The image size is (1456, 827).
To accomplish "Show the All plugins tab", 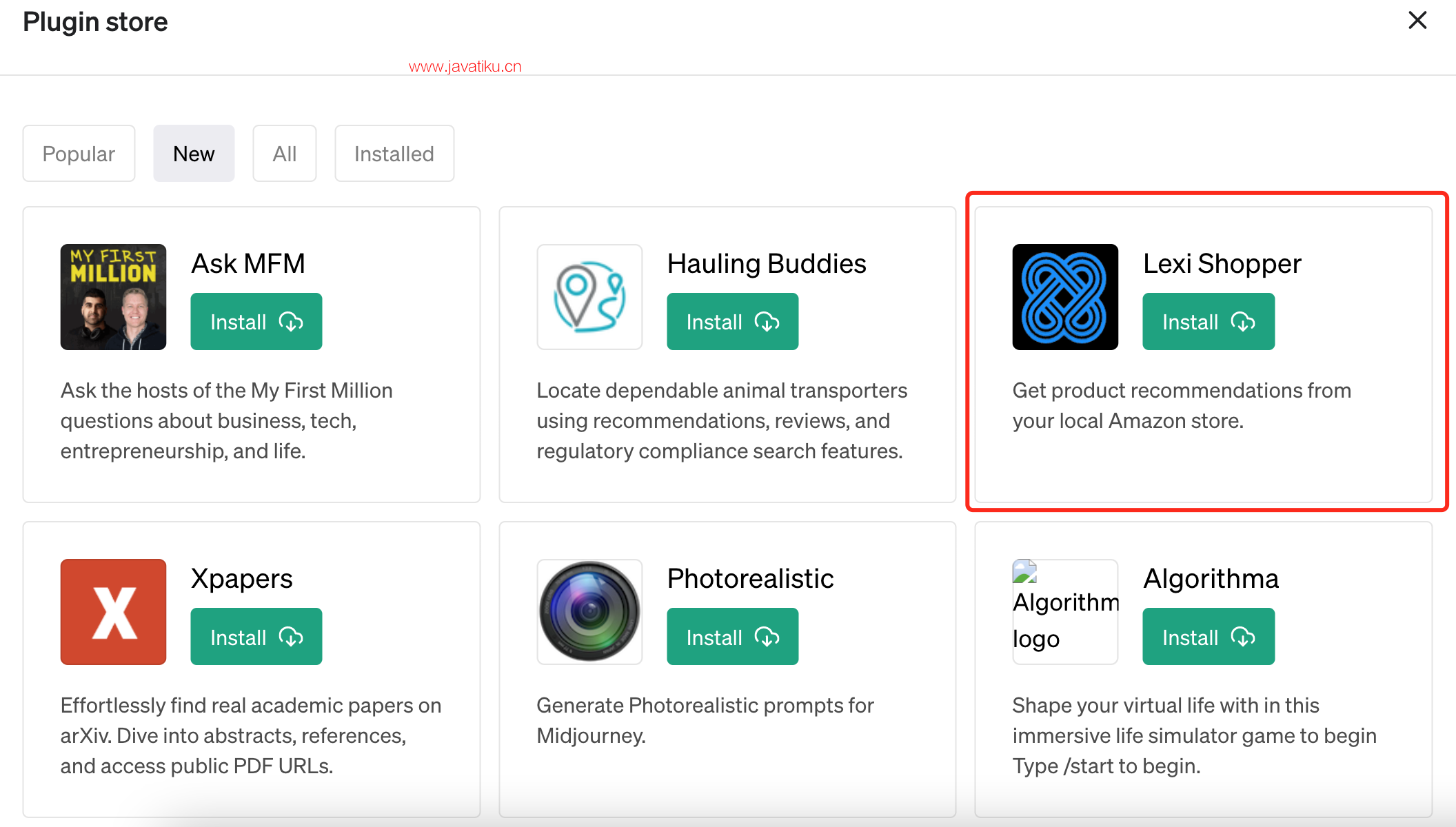I will click(285, 154).
